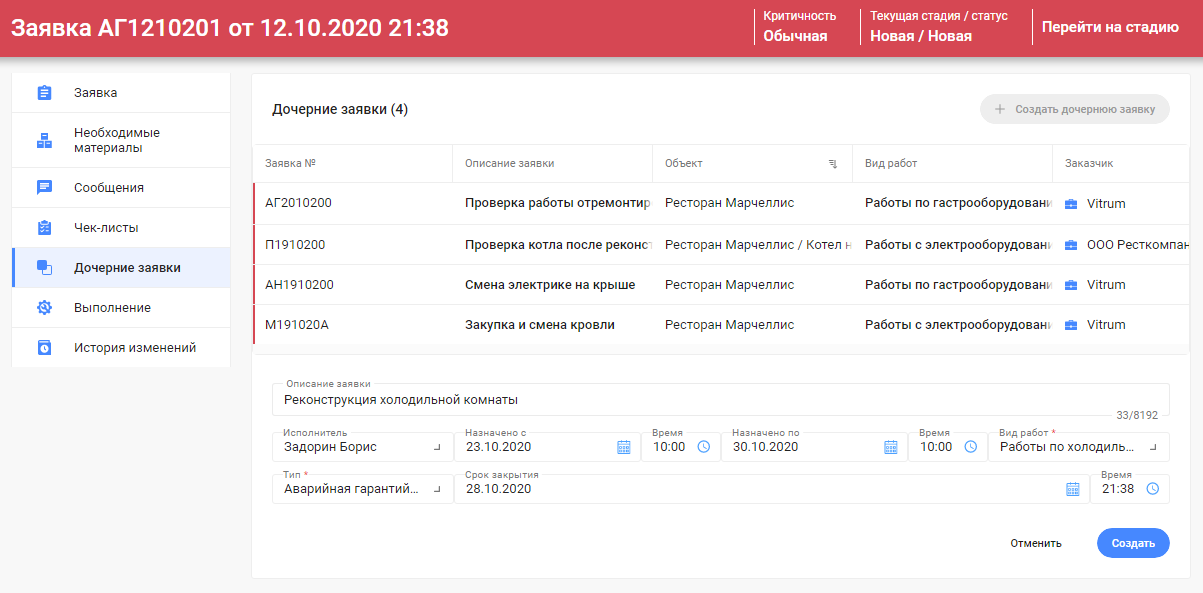Open clock picker for 21:38 closing time
This screenshot has width=1203, height=593.
(1152, 489)
